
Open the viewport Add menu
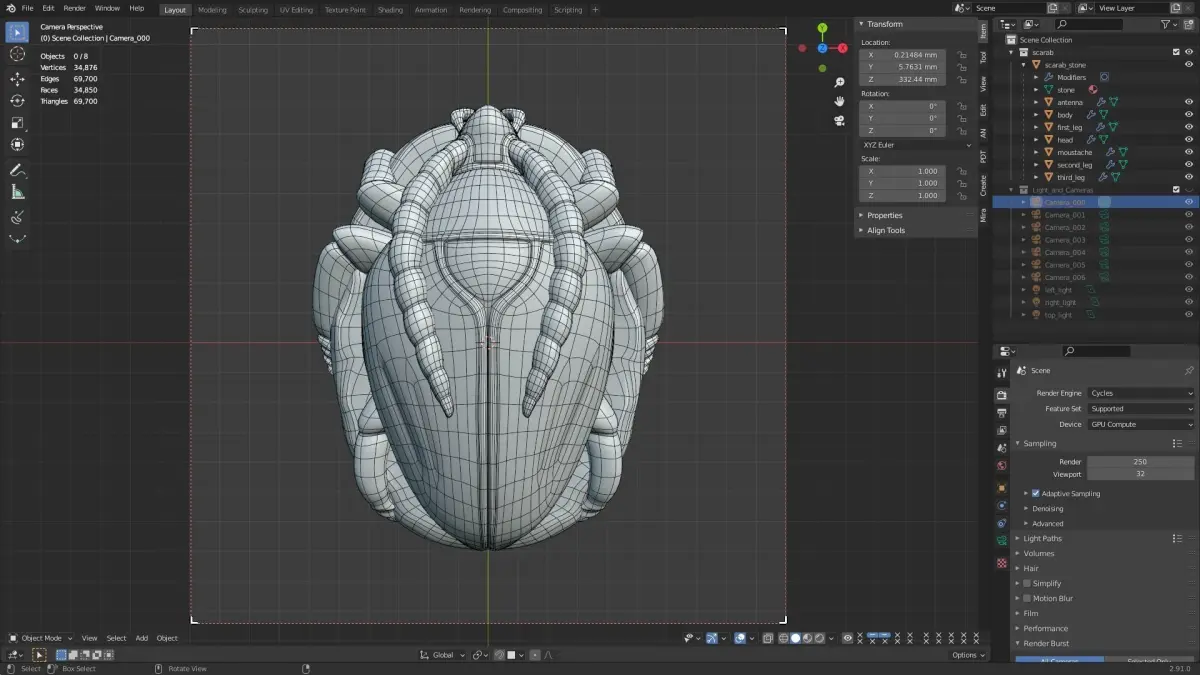pos(142,638)
